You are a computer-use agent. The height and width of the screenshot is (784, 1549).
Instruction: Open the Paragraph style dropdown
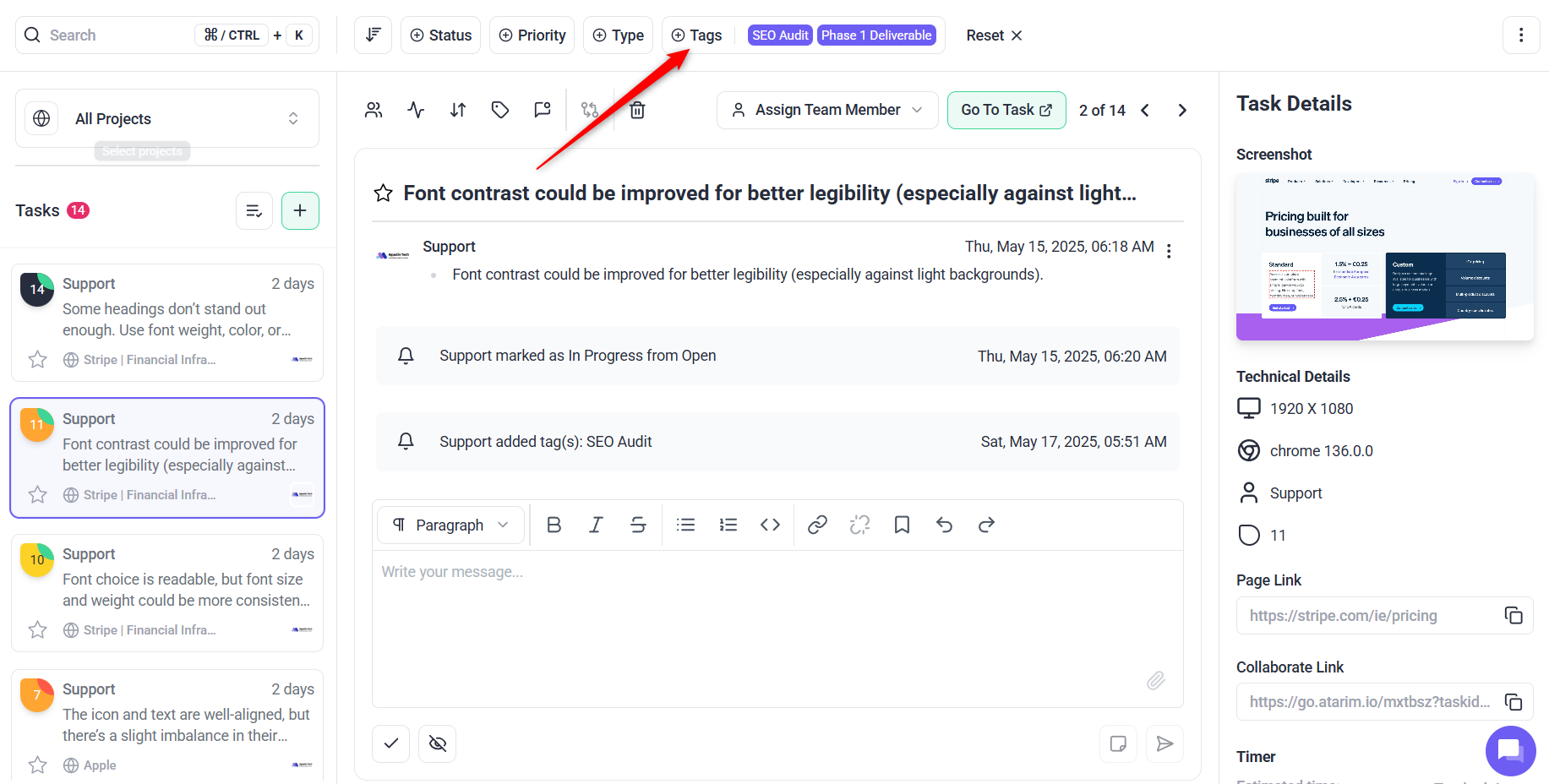coord(450,525)
